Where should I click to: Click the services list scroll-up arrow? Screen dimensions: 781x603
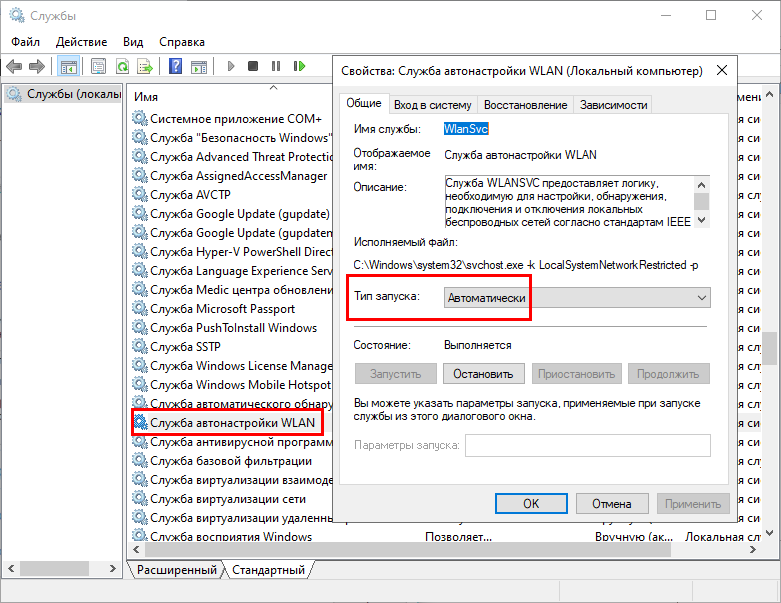tap(769, 94)
